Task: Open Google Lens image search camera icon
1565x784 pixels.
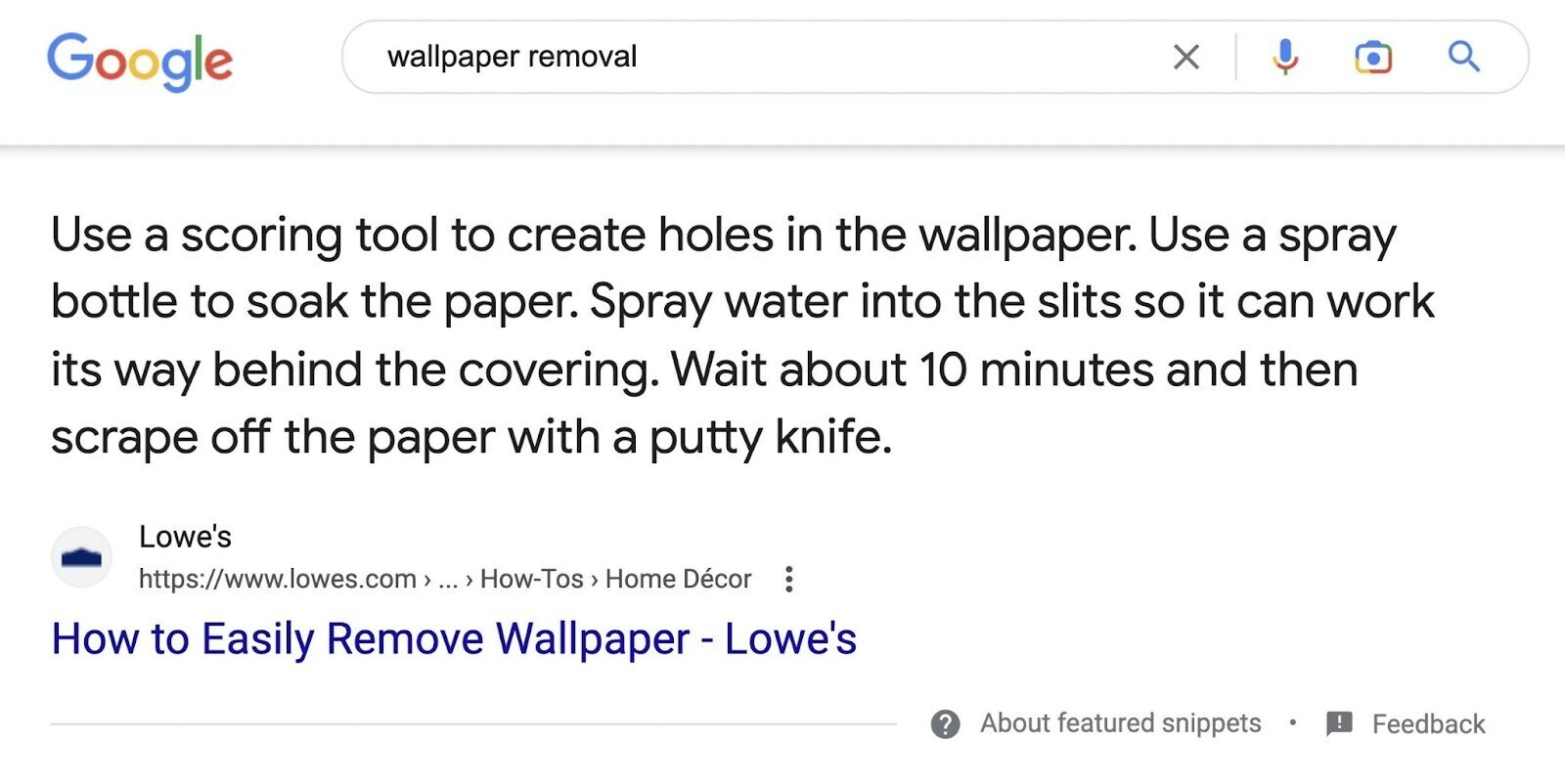Action: (1373, 58)
